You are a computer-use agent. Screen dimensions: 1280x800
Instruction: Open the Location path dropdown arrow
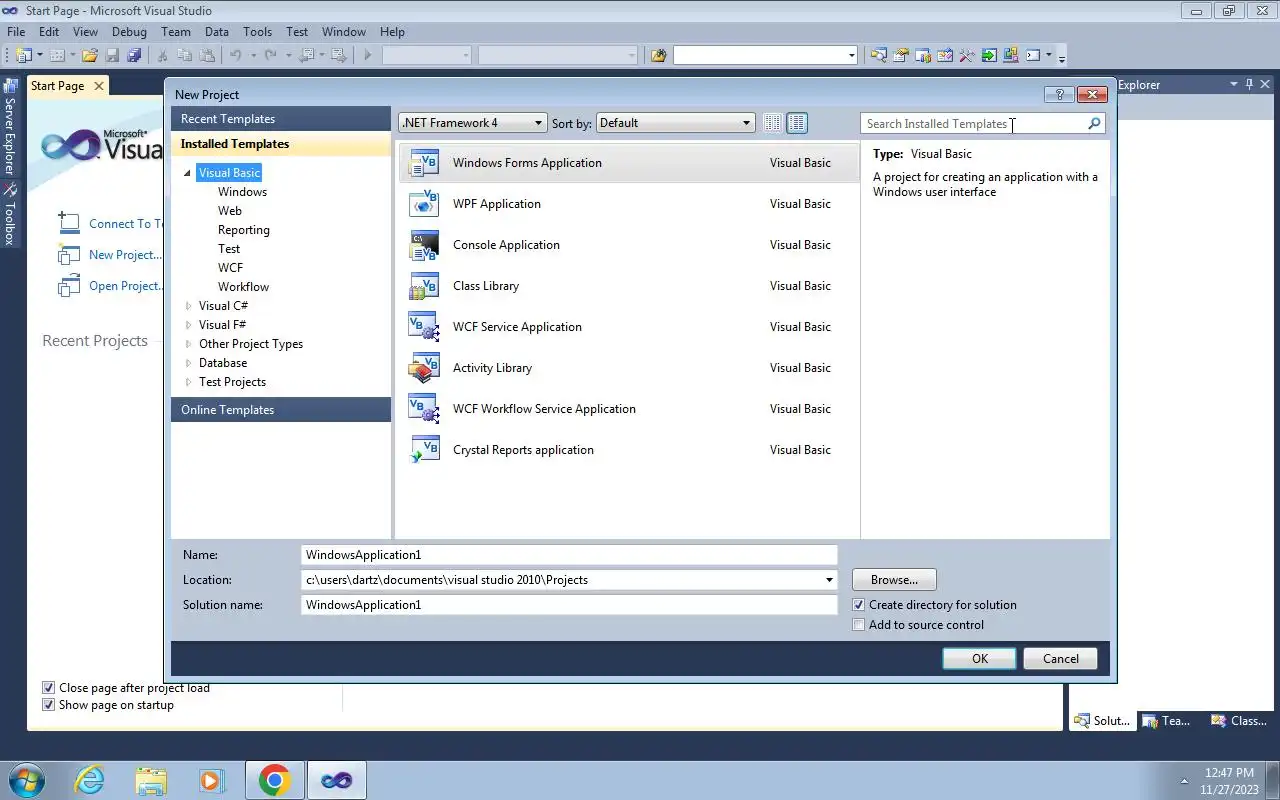tap(829, 580)
